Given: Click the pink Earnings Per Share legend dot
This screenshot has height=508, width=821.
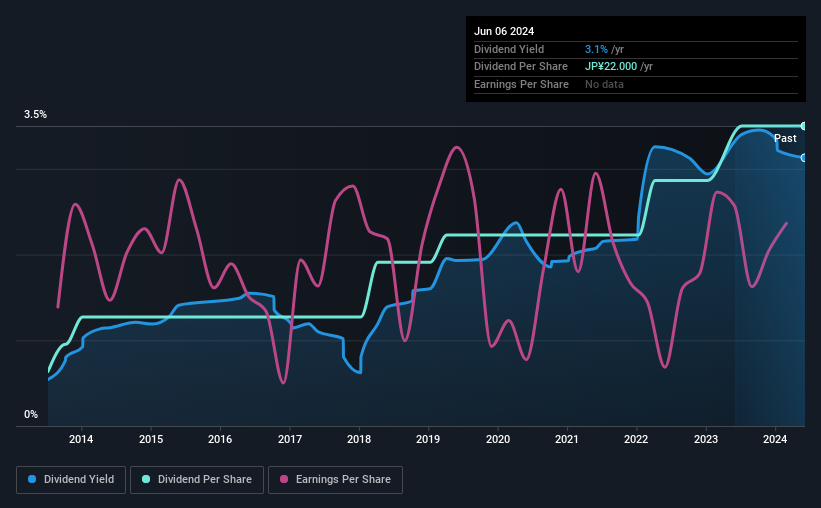Looking at the screenshot, I should click(x=284, y=479).
